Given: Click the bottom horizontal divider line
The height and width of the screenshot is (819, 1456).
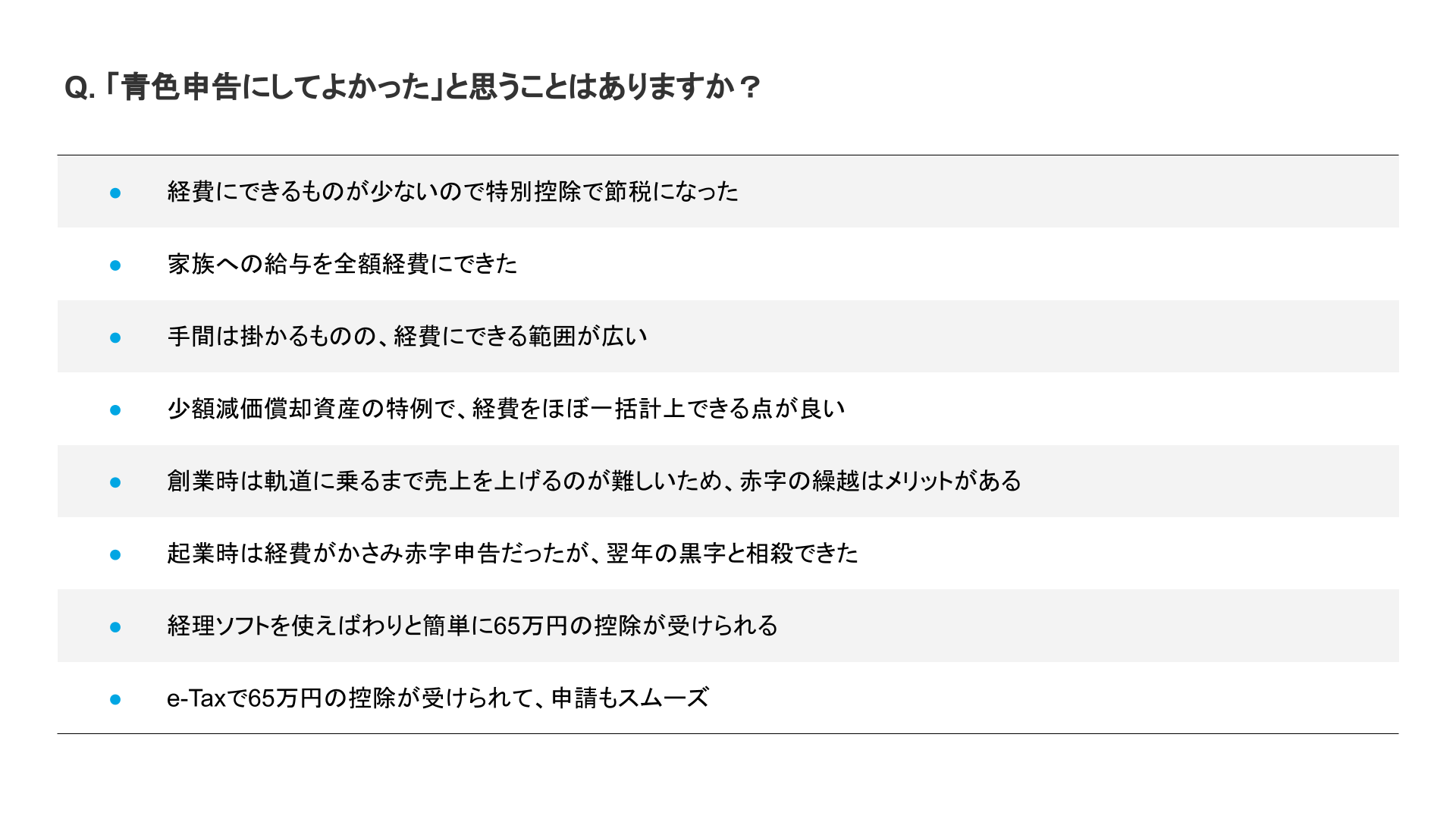Looking at the screenshot, I should click(x=728, y=733).
